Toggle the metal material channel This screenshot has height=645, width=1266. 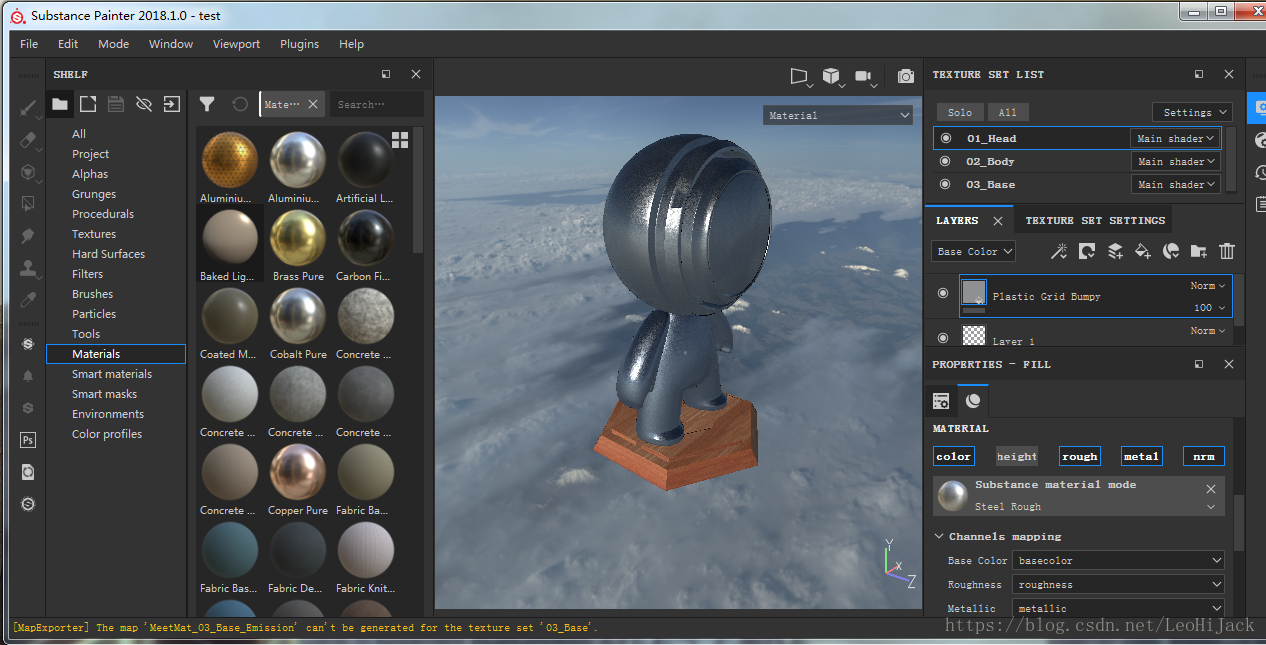pyautogui.click(x=1141, y=456)
